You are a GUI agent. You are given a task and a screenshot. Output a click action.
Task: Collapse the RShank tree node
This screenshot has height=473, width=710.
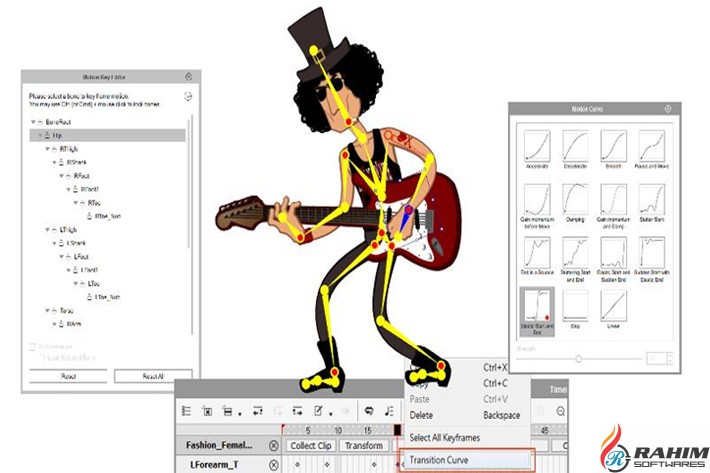point(54,162)
